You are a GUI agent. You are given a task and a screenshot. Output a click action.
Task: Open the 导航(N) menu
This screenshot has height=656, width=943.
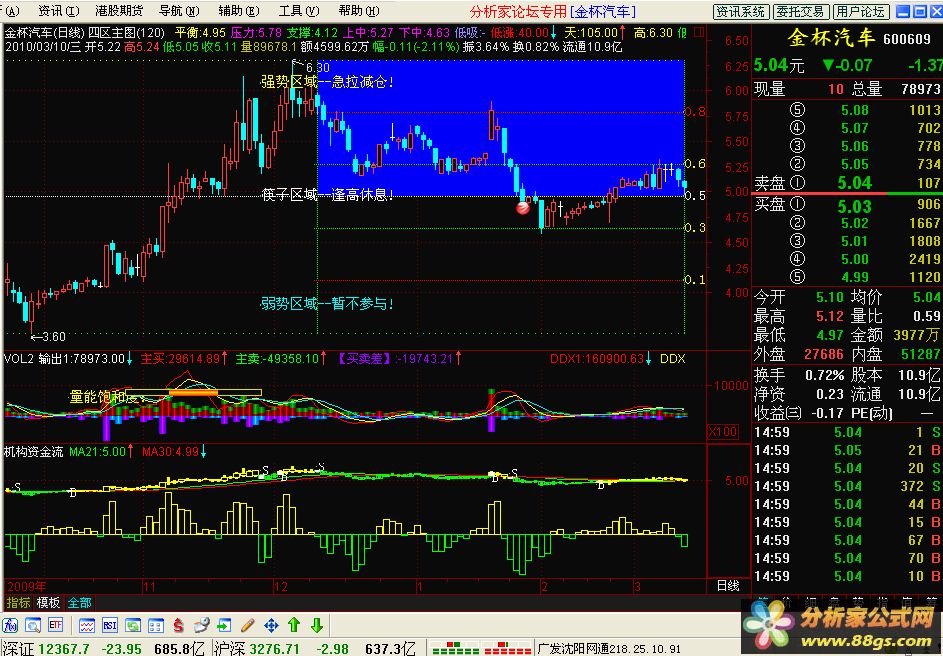pyautogui.click(x=179, y=11)
